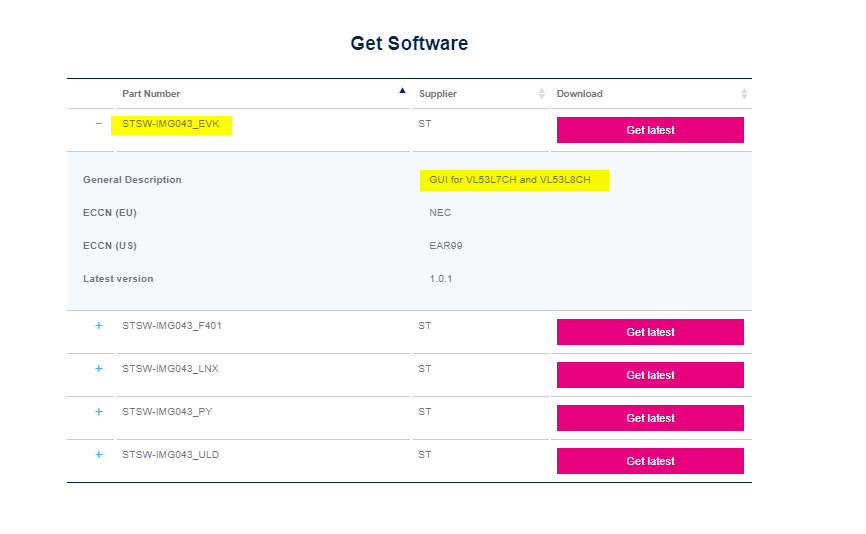Expand the STSW-IMG043_F401 row
The image size is (866, 534).
(x=98, y=325)
